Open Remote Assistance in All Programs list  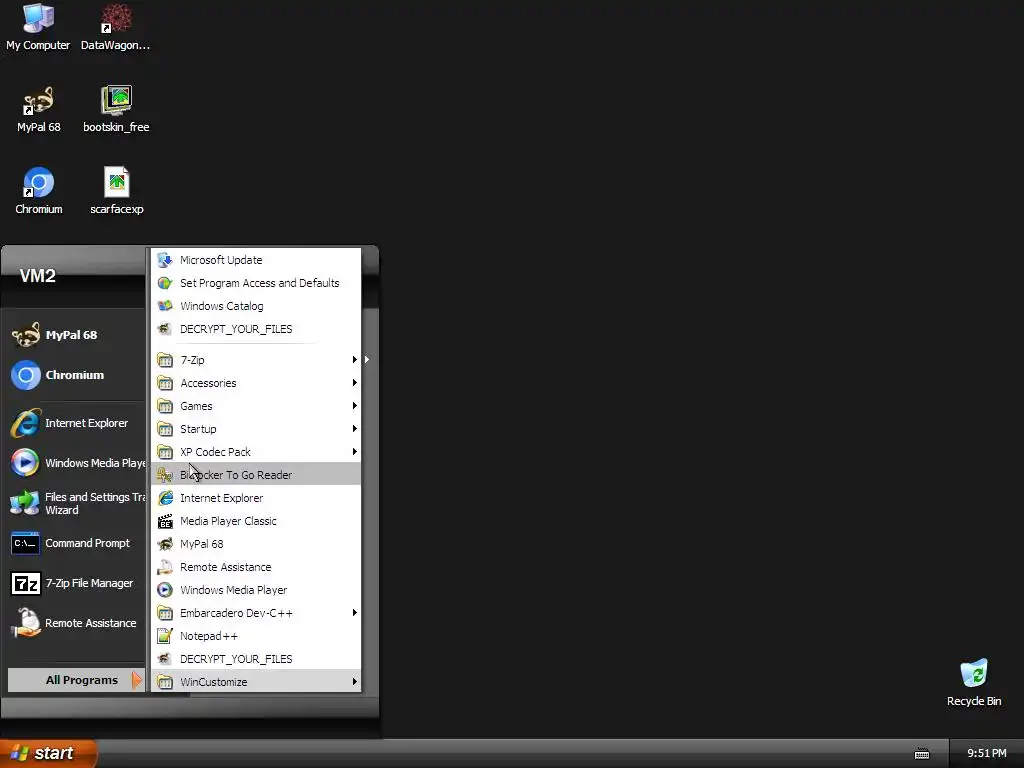256,567
